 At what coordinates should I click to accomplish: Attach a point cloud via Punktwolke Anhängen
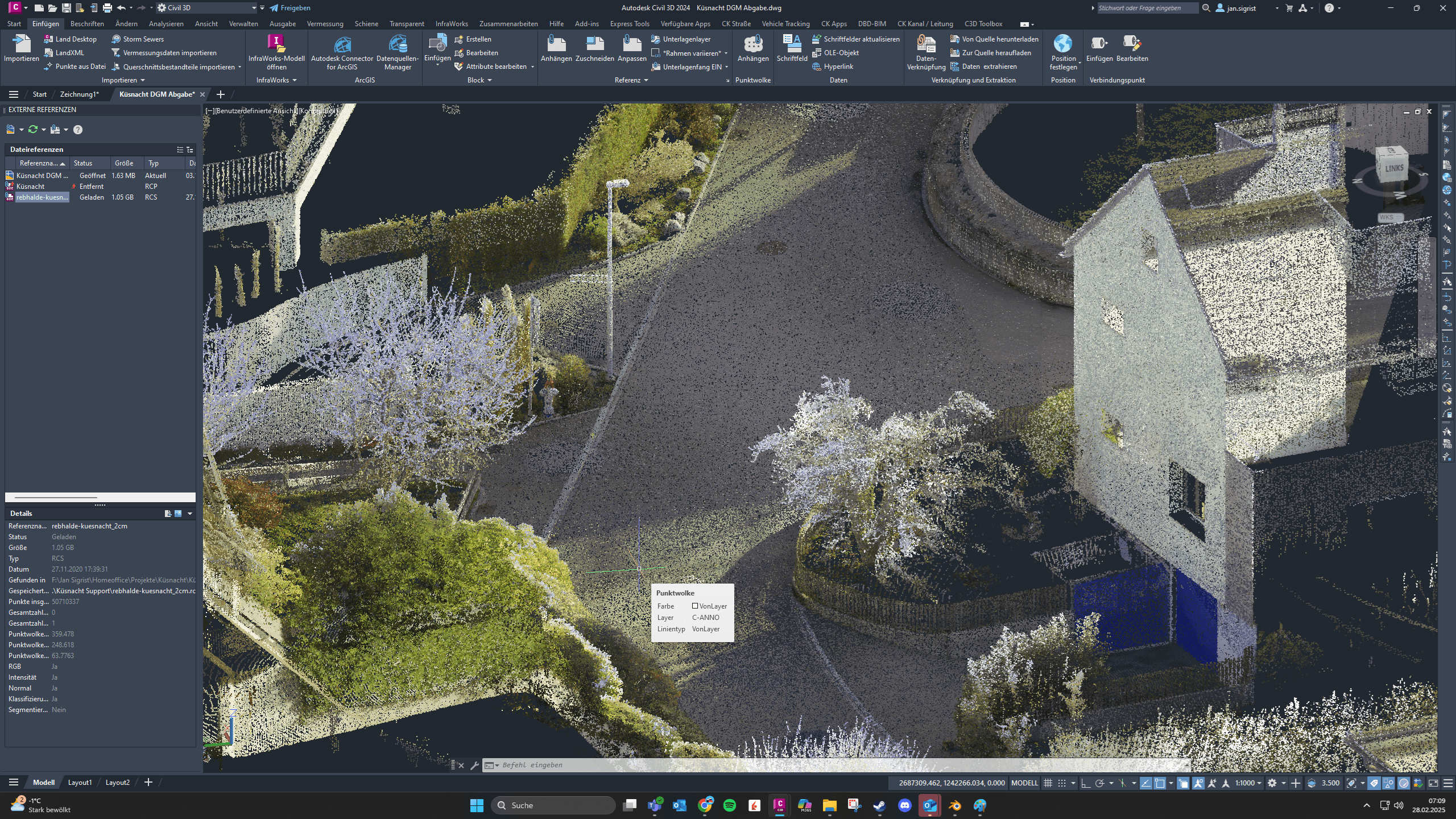click(753, 48)
